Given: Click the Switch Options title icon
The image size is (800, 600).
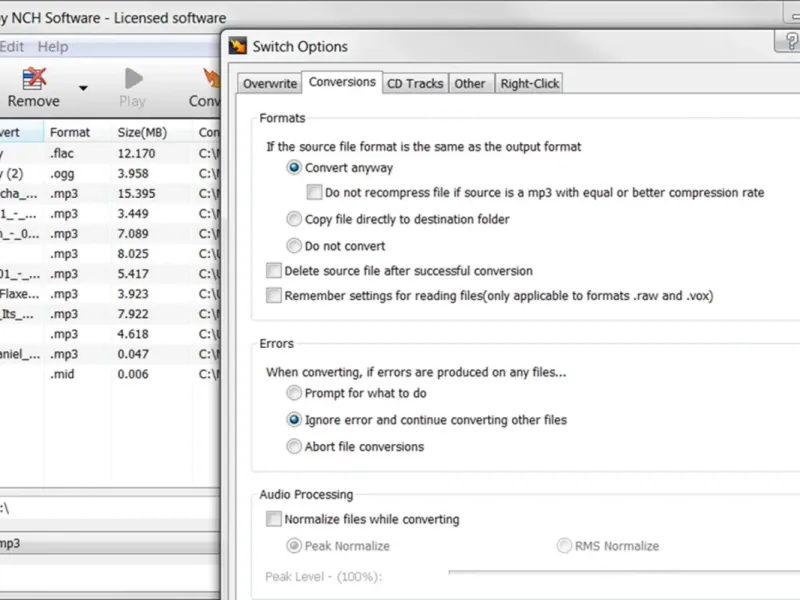Looking at the screenshot, I should [238, 46].
